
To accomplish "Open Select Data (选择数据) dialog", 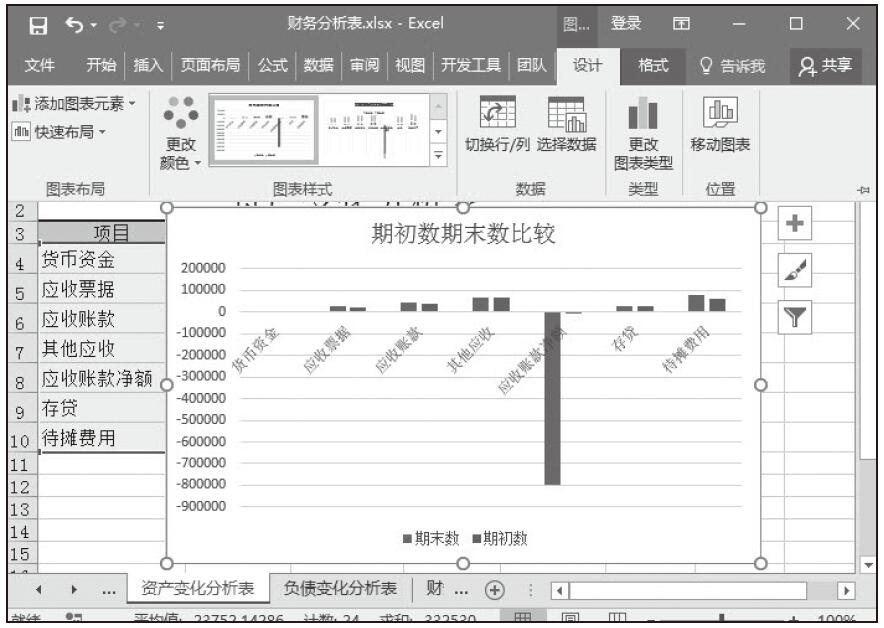I will point(566,127).
